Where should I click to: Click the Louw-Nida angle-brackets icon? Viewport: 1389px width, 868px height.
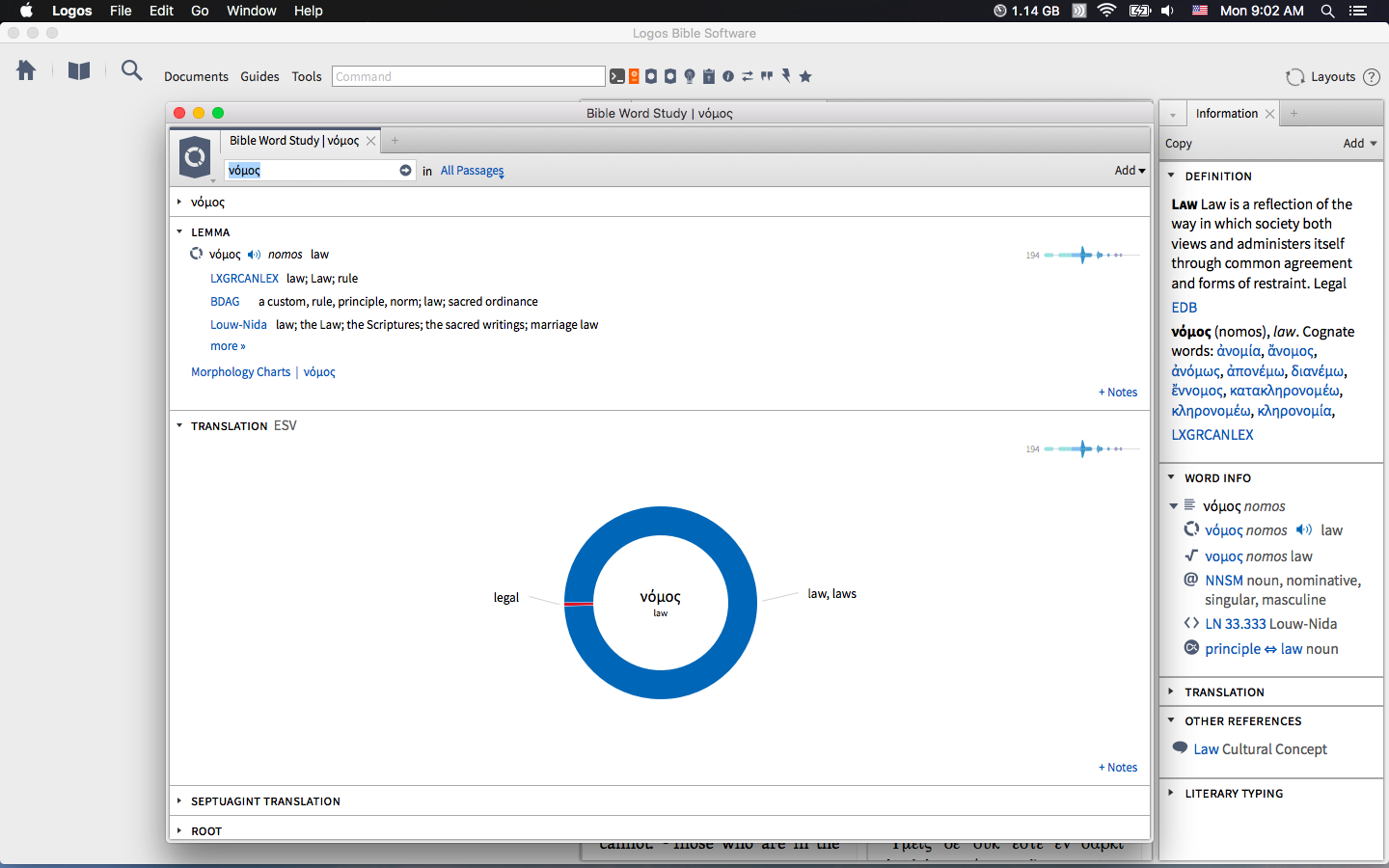tap(1191, 623)
